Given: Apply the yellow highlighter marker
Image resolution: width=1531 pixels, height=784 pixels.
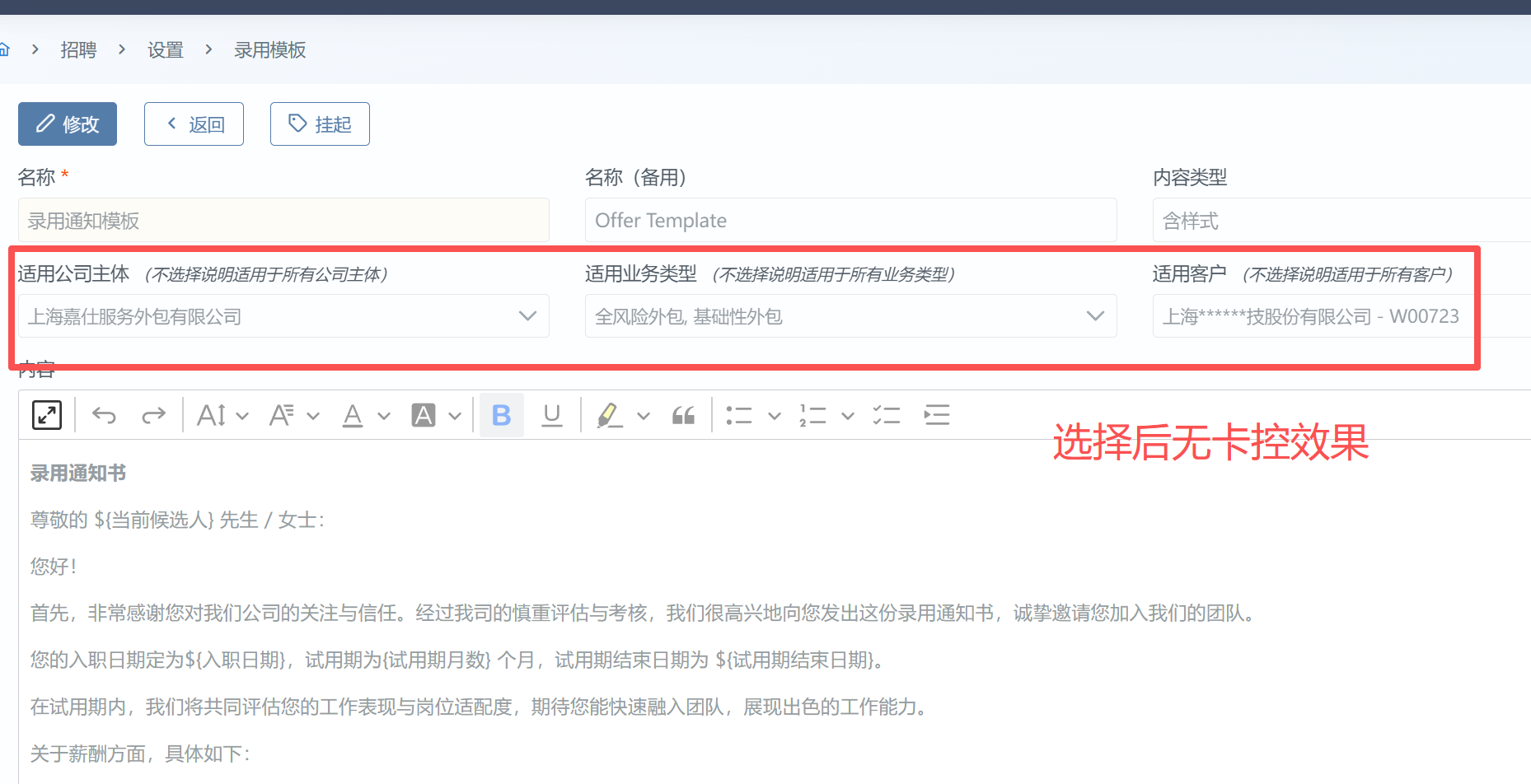Looking at the screenshot, I should coord(609,415).
